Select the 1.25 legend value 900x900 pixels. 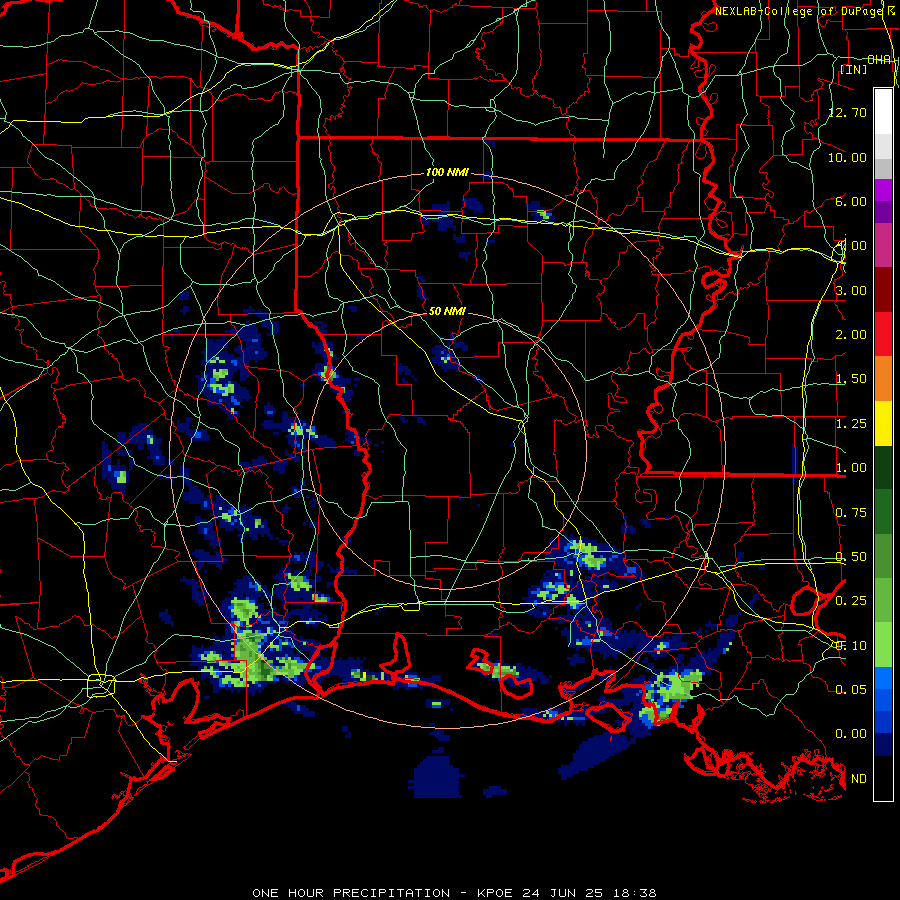coord(851,424)
